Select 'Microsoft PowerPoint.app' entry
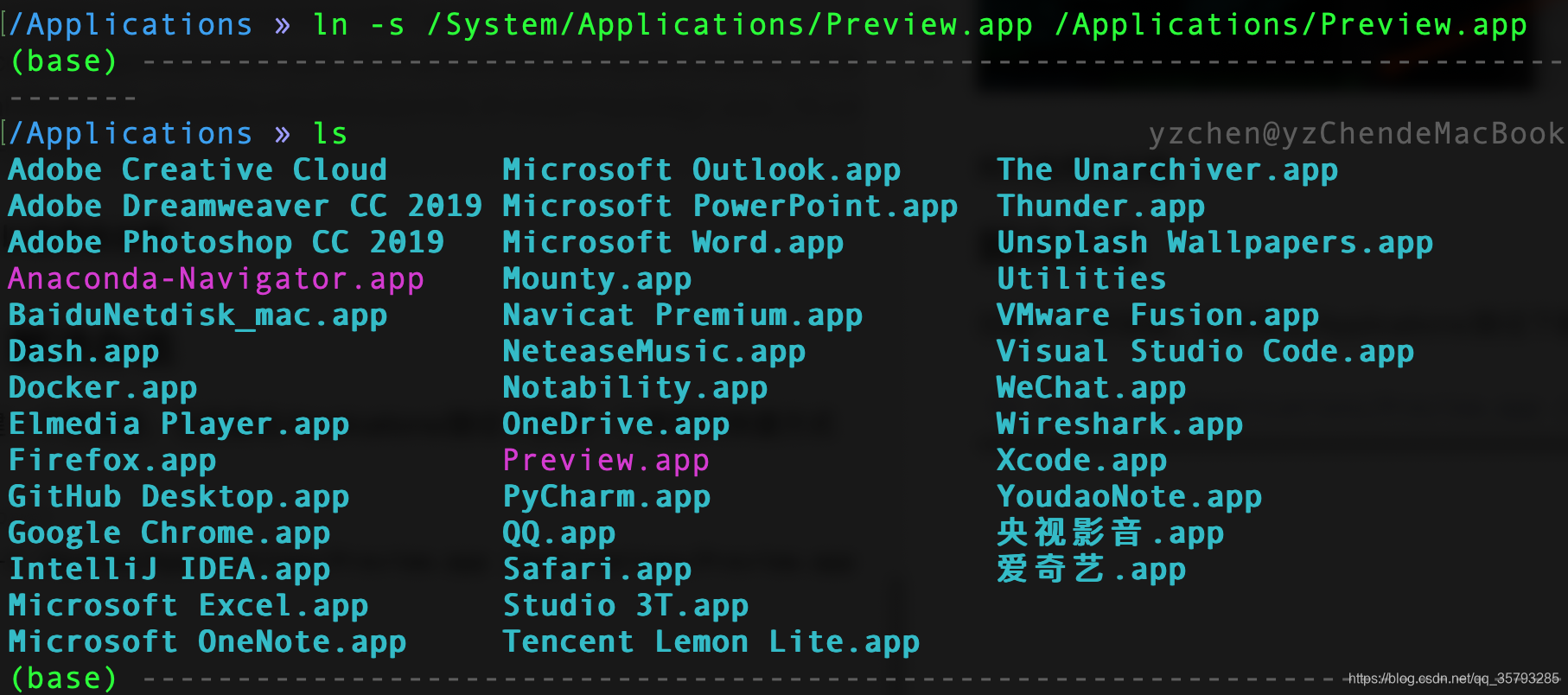 click(x=730, y=206)
